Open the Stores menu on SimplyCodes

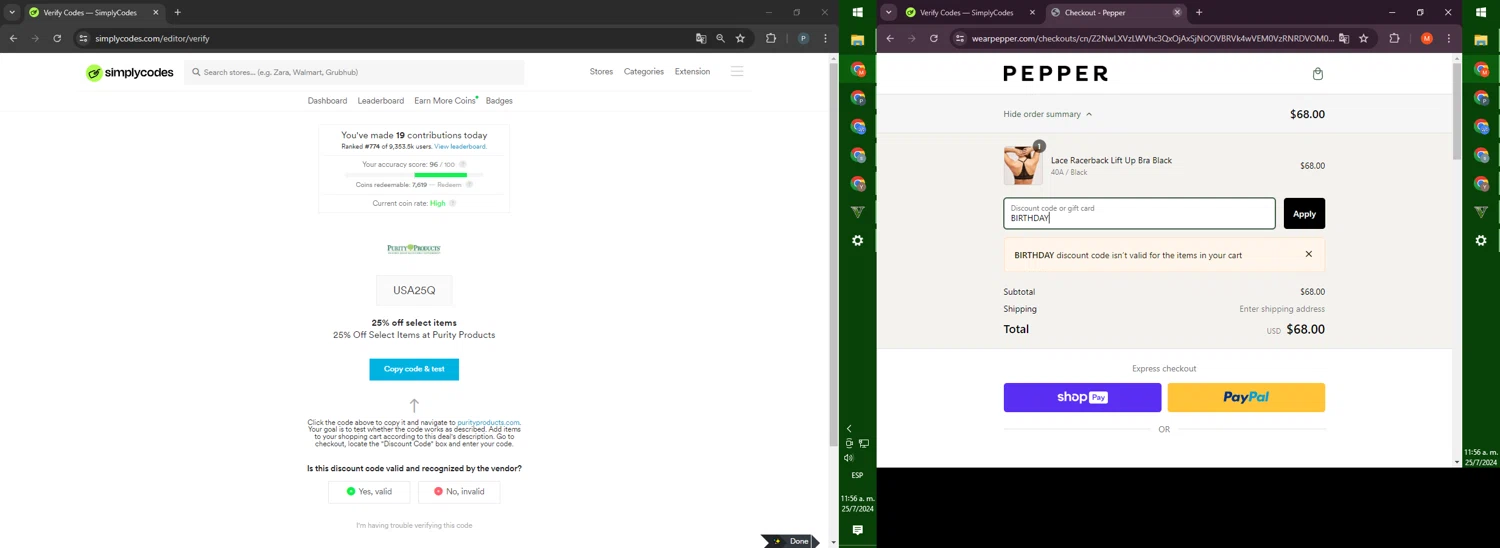[601, 72]
